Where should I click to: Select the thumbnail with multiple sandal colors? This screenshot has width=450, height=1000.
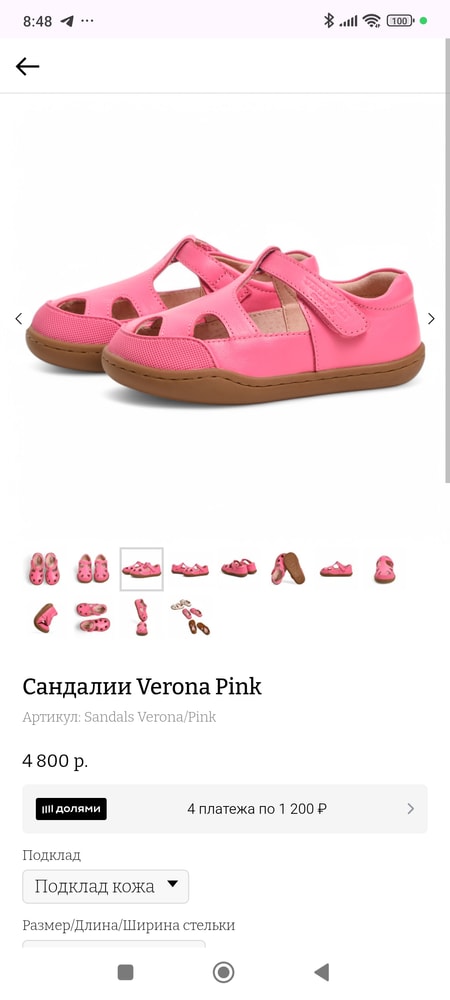(190, 617)
